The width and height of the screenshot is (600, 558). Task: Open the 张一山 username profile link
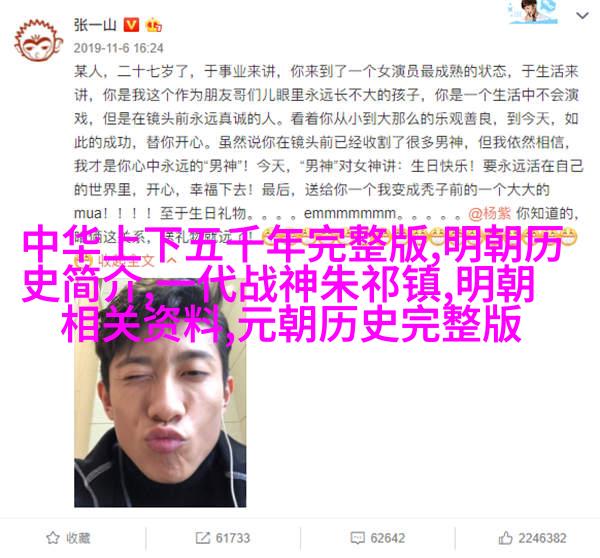(95, 25)
